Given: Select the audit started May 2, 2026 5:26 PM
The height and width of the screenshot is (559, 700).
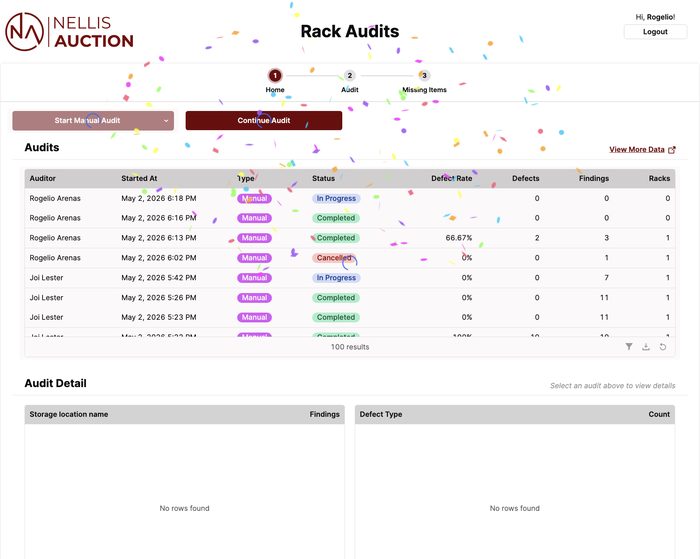Looking at the screenshot, I should (x=350, y=297).
